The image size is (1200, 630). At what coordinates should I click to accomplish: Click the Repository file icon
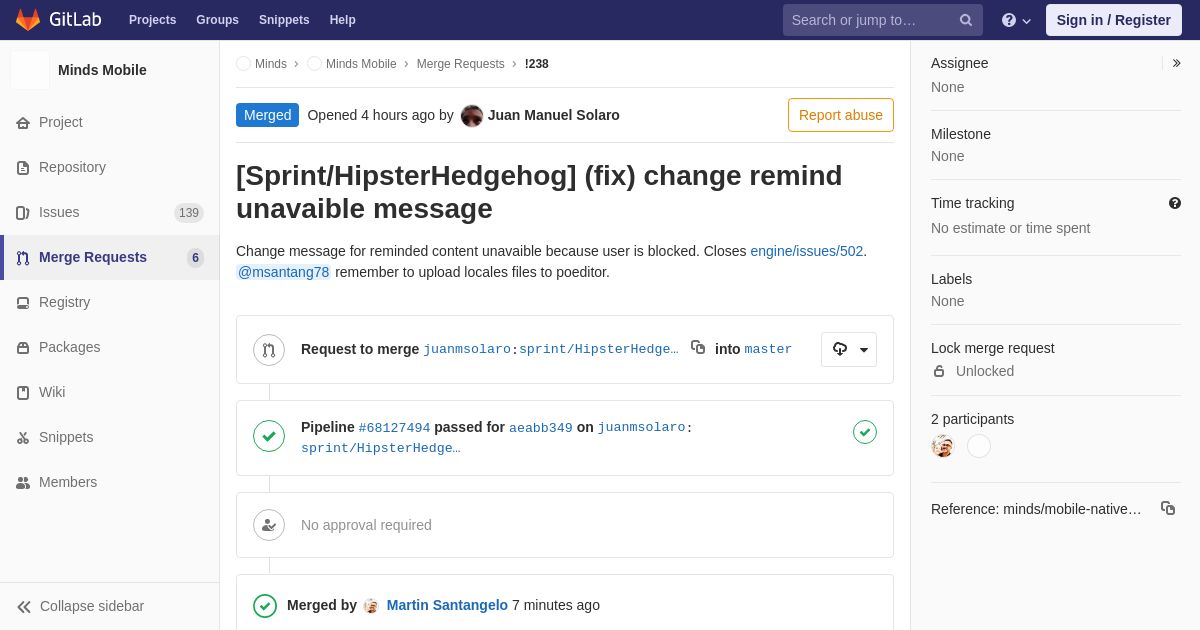point(23,168)
